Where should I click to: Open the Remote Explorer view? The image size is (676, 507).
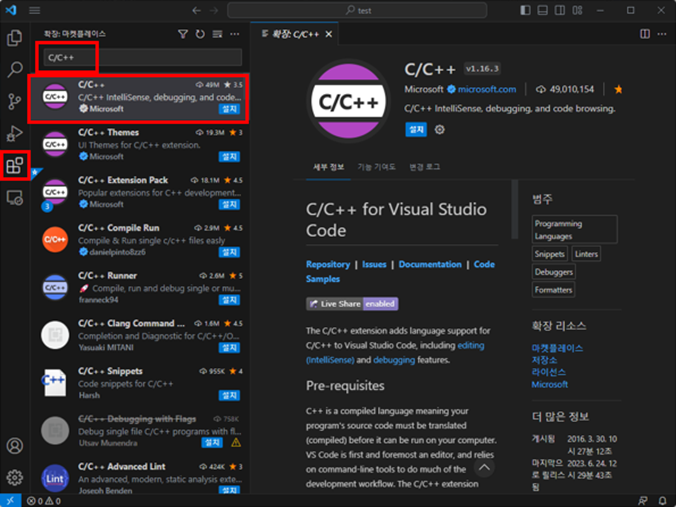pos(15,198)
